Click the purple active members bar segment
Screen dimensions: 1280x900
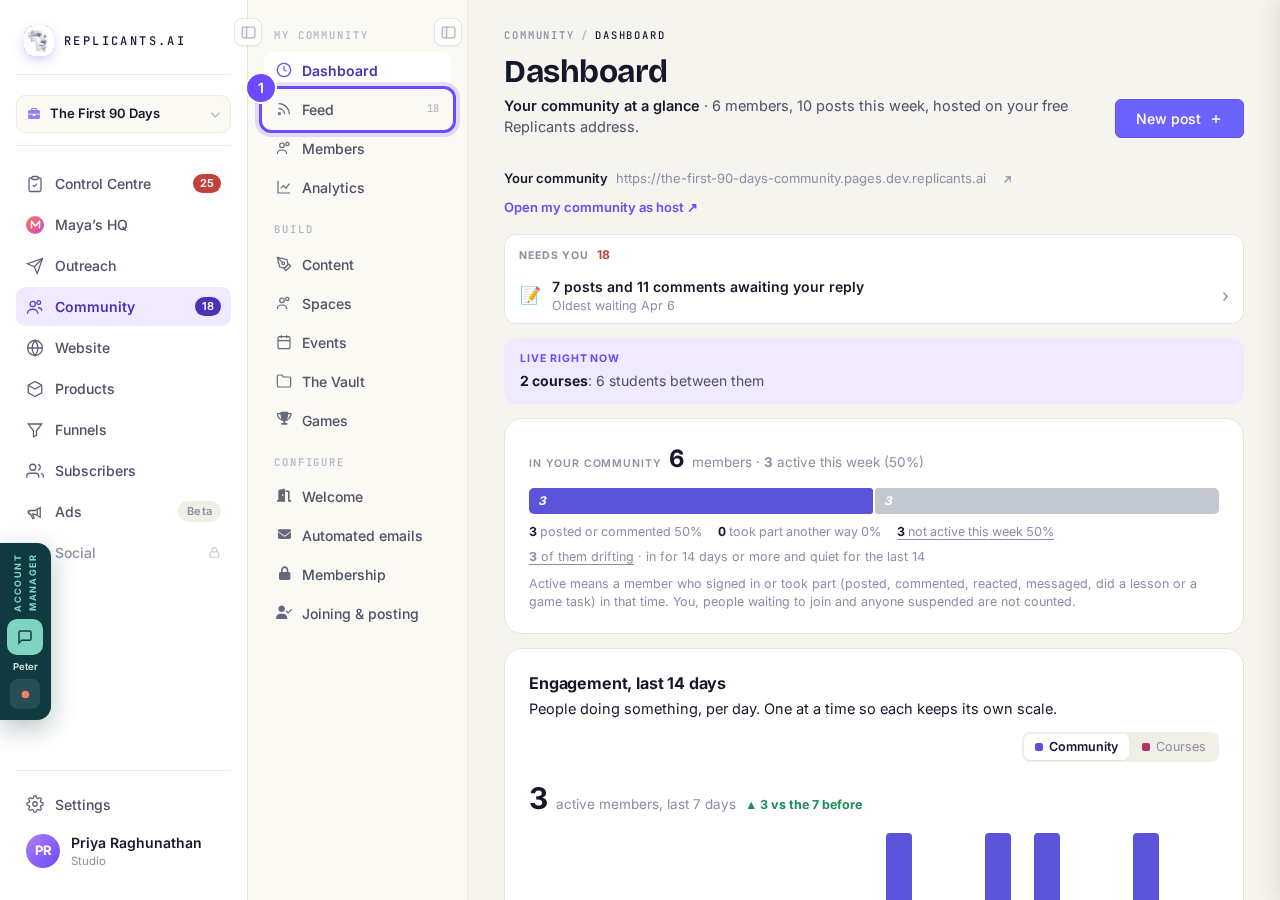(701, 501)
